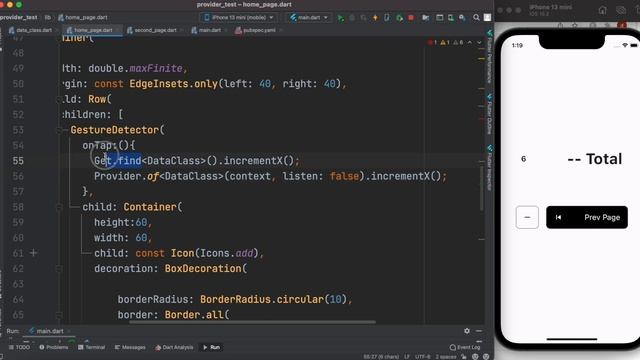Open the Problems tool window
This screenshot has height=360, width=640.
tap(53, 347)
